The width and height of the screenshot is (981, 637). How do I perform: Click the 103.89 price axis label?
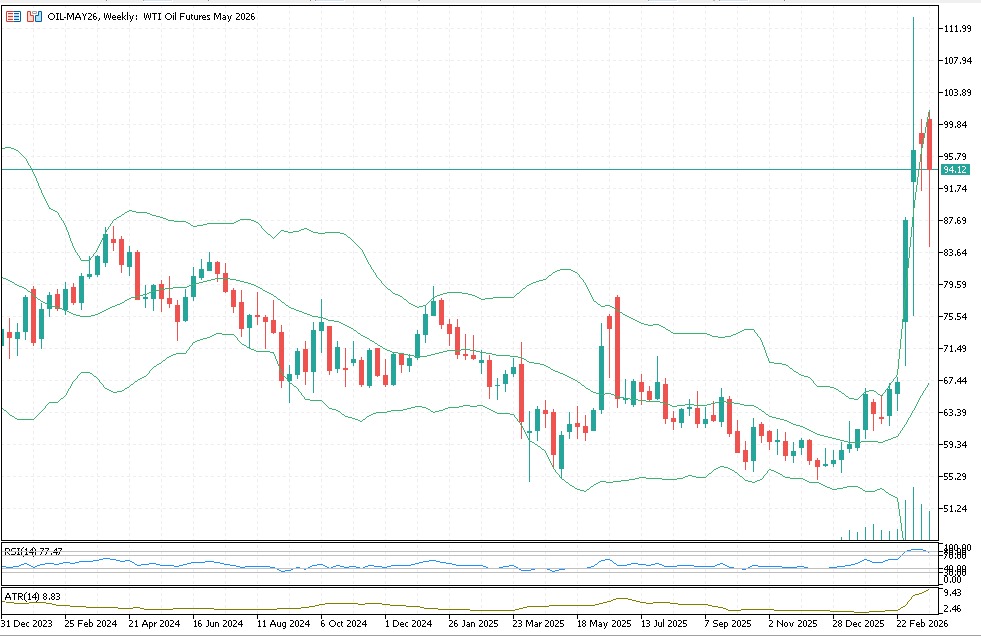[x=958, y=93]
